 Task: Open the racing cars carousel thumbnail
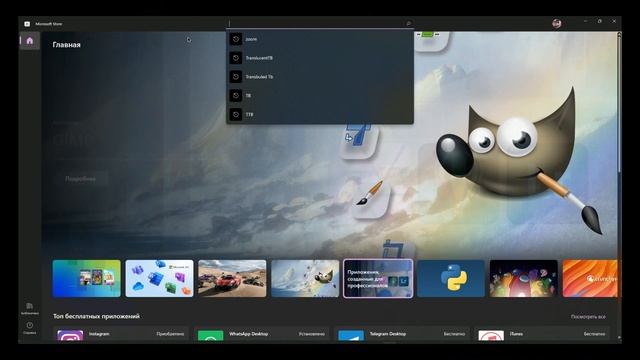point(232,278)
